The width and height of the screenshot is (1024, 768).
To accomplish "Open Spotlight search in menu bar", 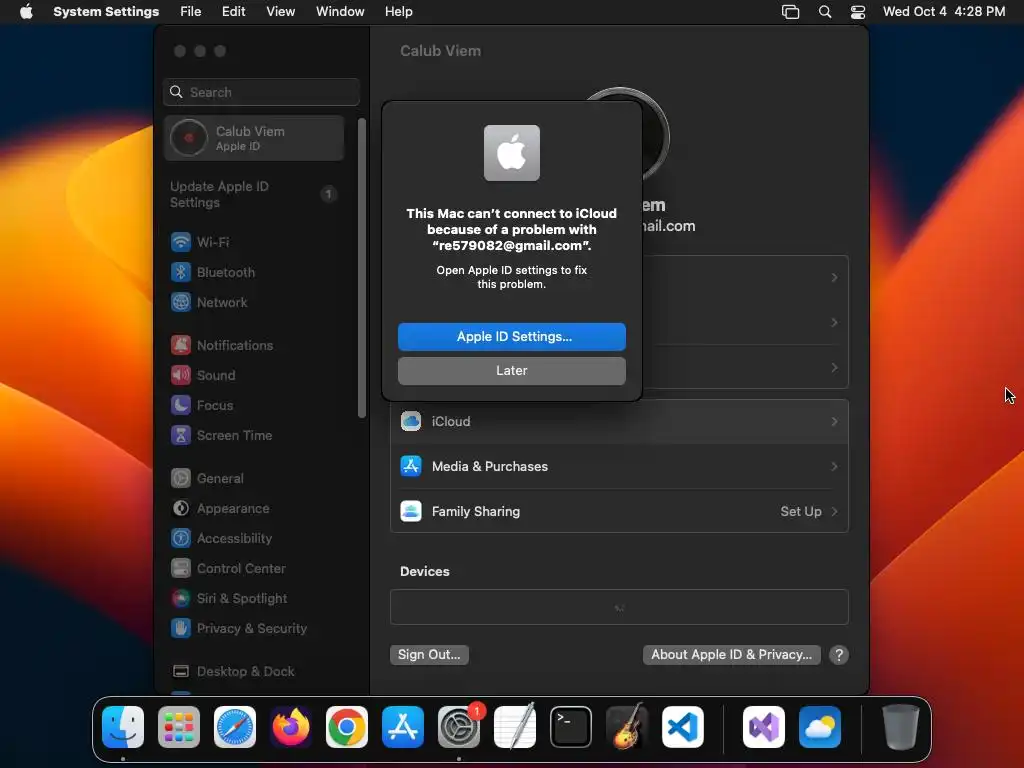I will 825,12.
